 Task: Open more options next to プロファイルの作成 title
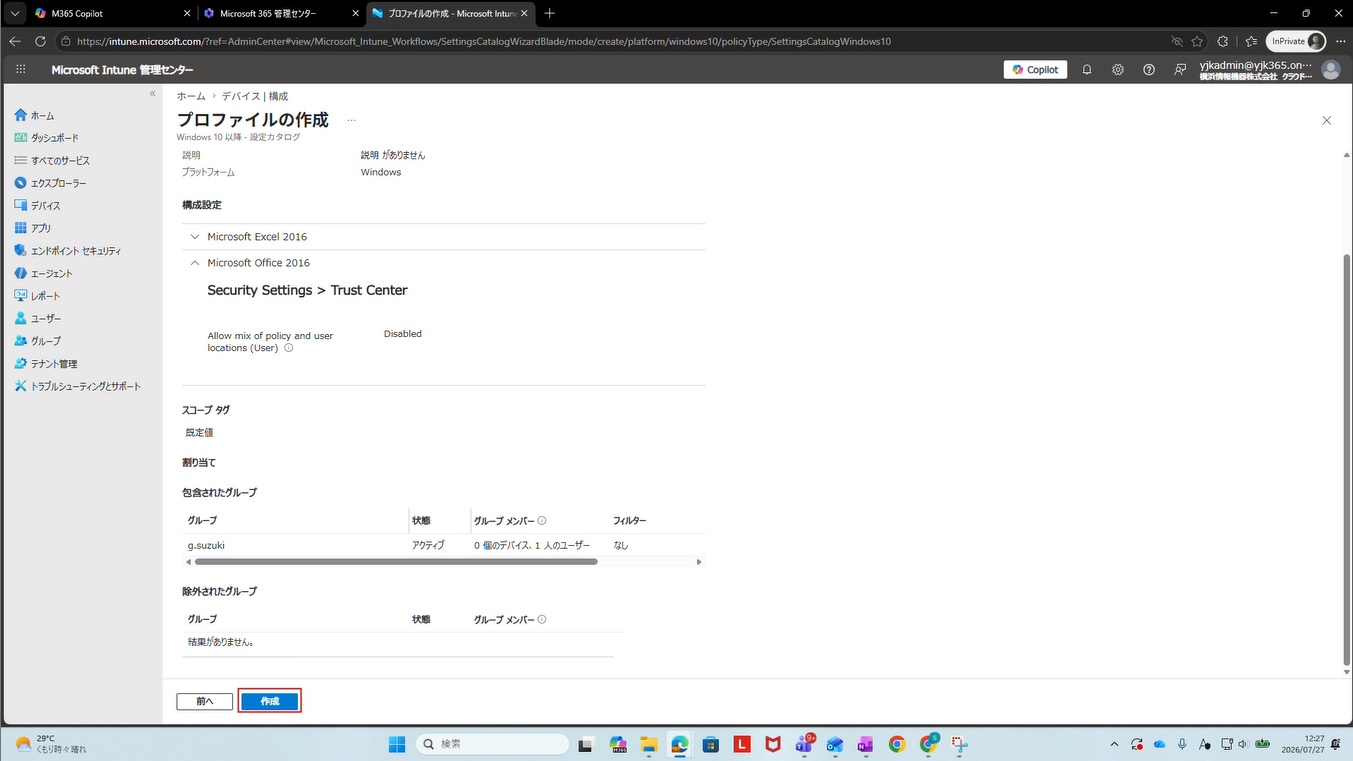(x=351, y=120)
